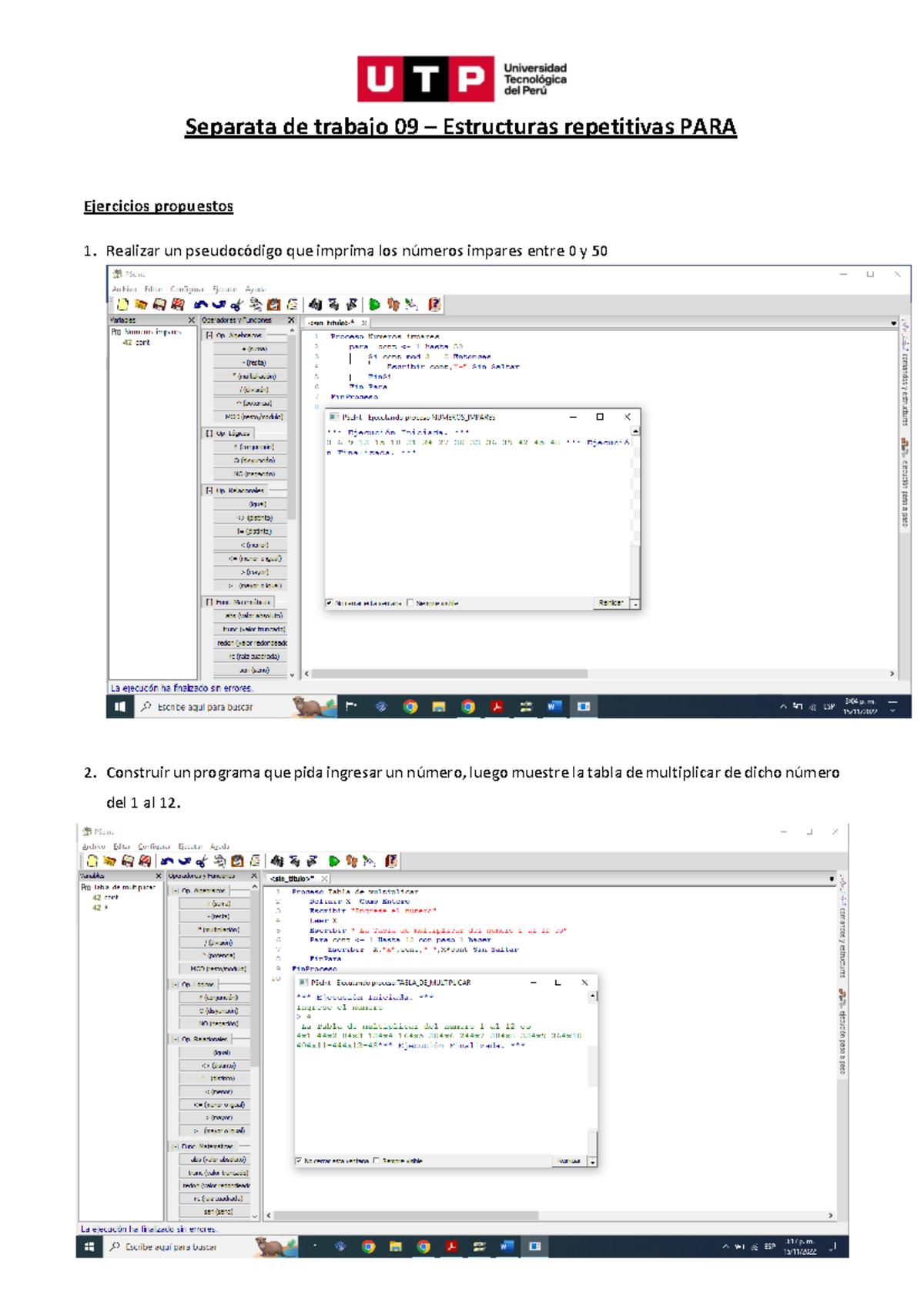Collapse 'Func. Matemáticas' group in Numeros Impares PSeInt
The width and height of the screenshot is (924, 1306).
click(x=209, y=602)
